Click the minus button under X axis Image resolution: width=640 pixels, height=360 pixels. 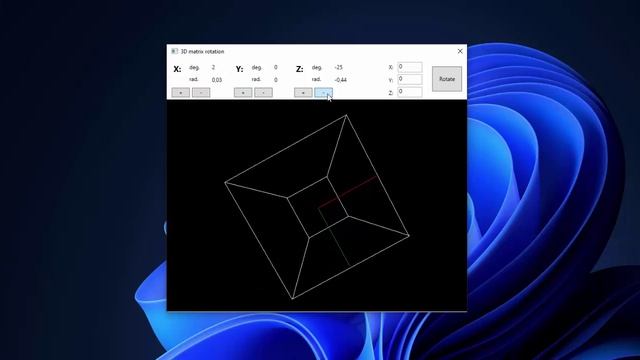coord(201,93)
